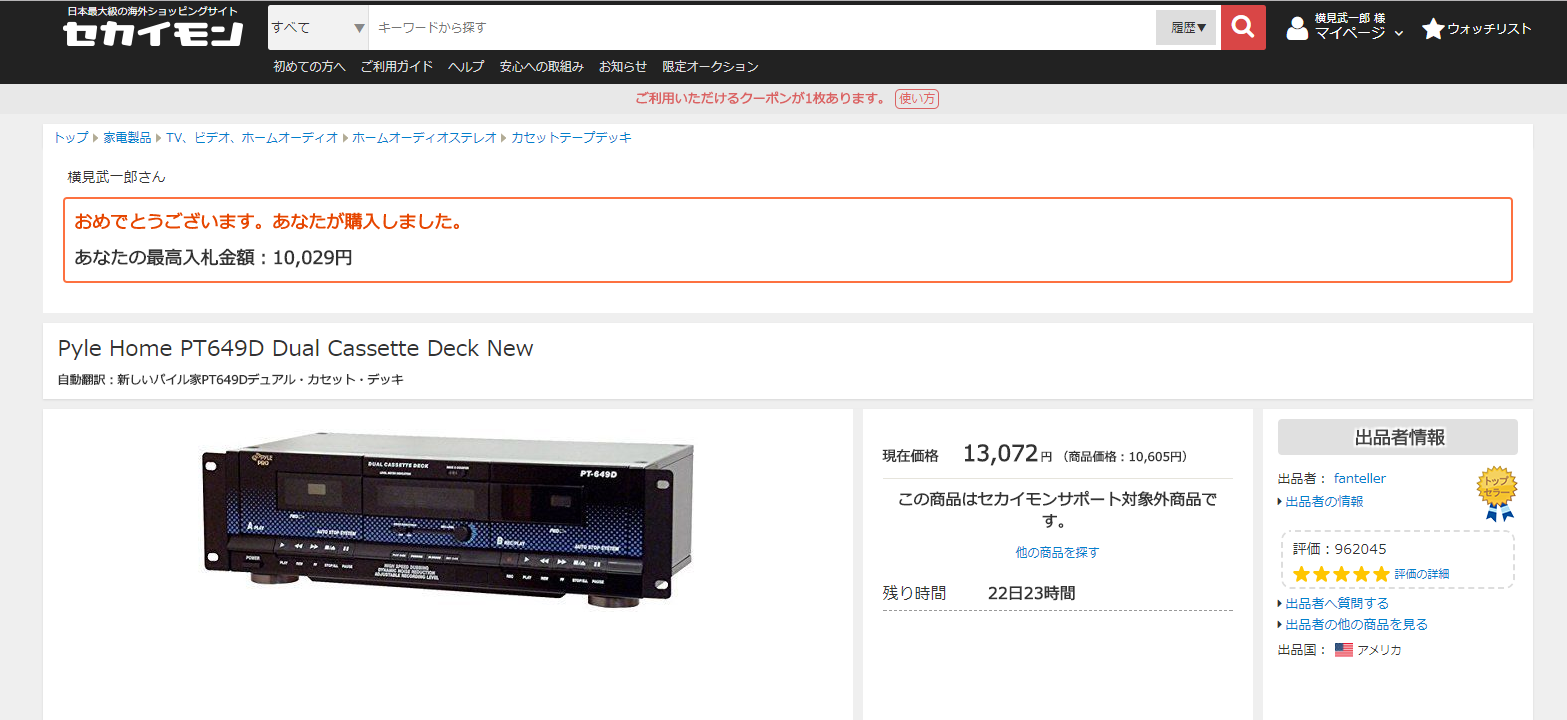Open the すべて category dropdown
This screenshot has width=1567, height=720.
coord(318,27)
